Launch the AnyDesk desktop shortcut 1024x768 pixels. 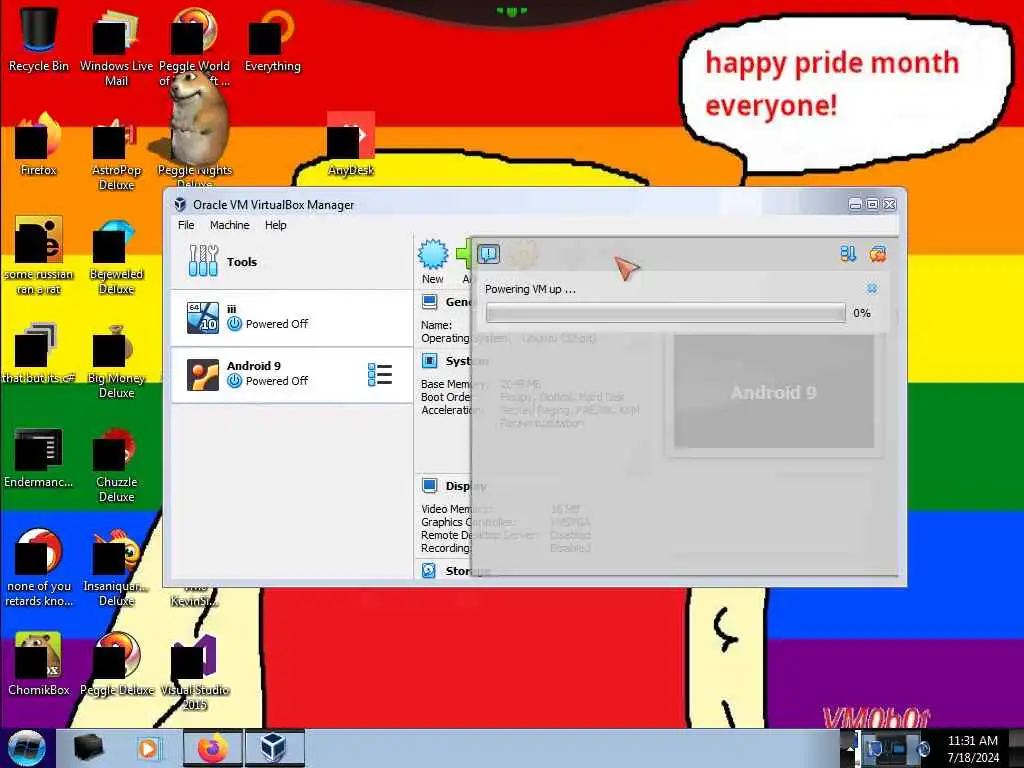click(x=351, y=145)
